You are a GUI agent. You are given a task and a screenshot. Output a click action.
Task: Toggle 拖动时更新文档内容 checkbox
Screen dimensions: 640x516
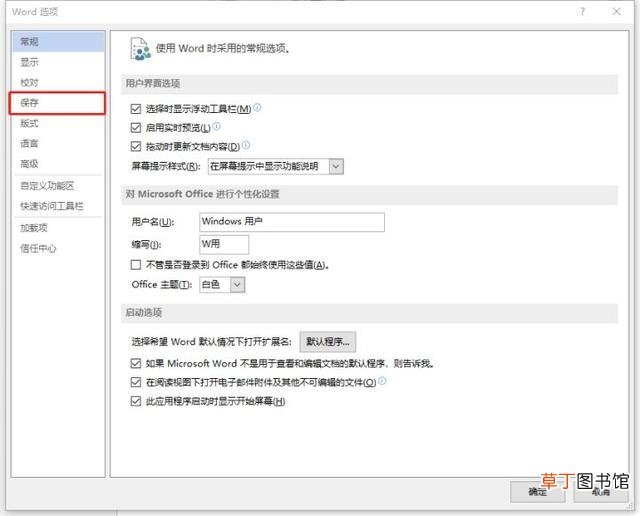click(136, 146)
